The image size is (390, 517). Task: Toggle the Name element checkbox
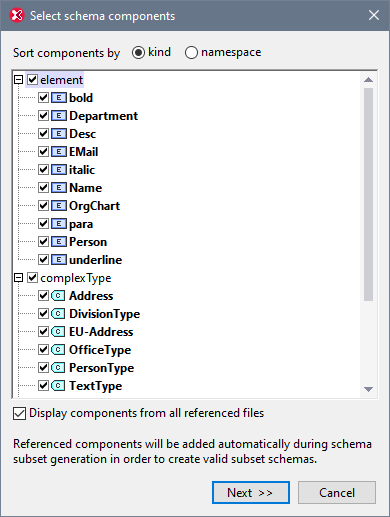(43, 188)
